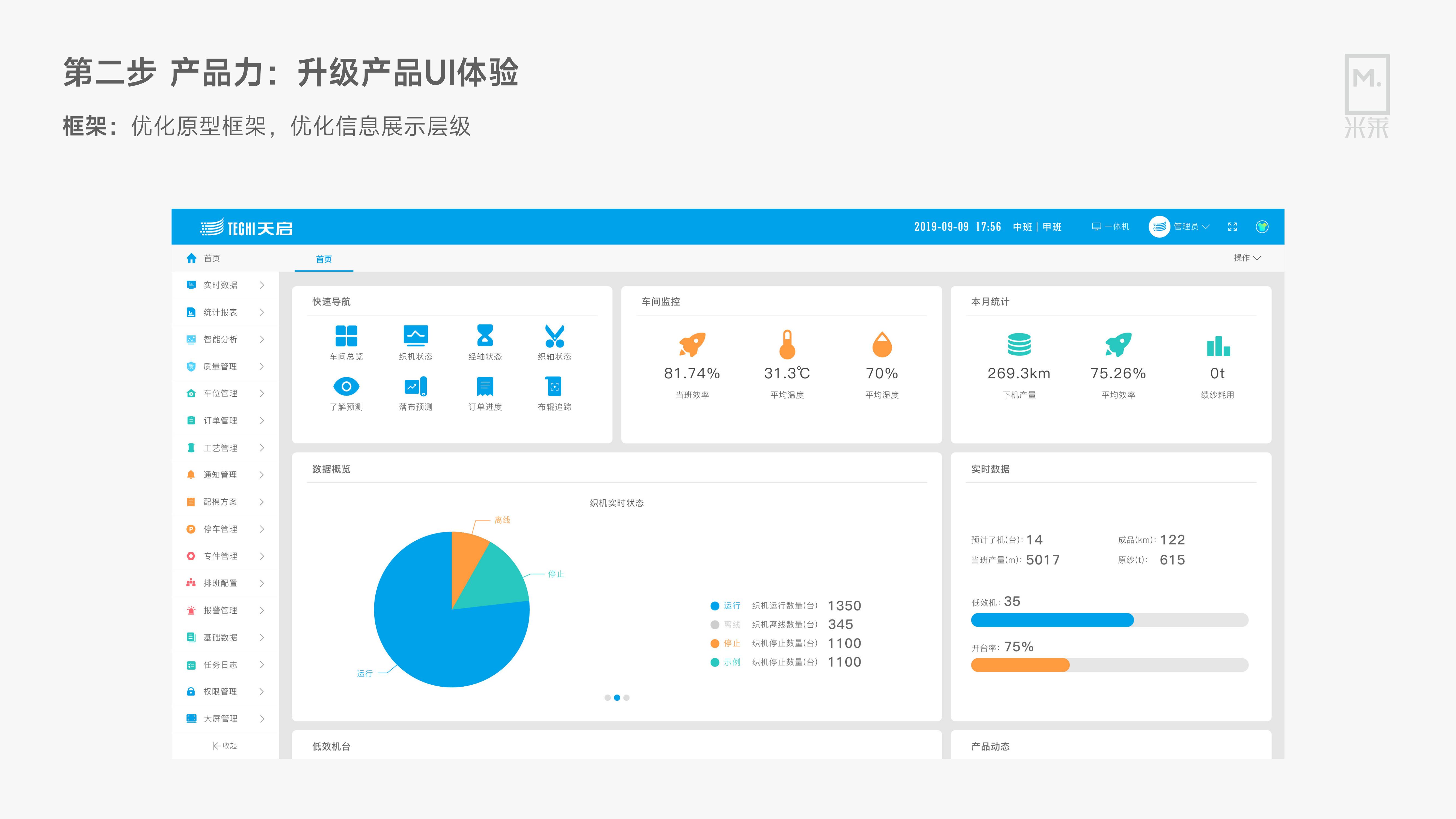Click the administrator avatar icon

click(1159, 227)
